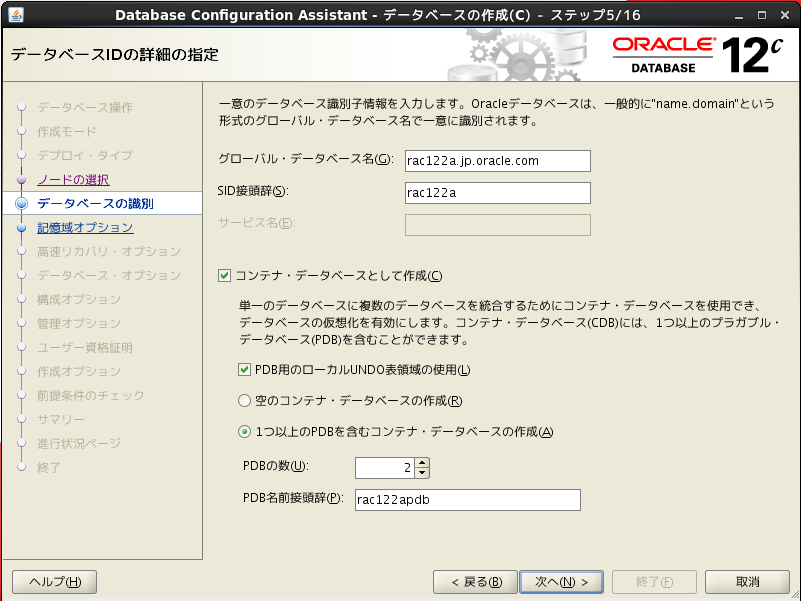The image size is (801, 601).
Task: Click the PDBの数(U) label
Action: click(x=276, y=466)
